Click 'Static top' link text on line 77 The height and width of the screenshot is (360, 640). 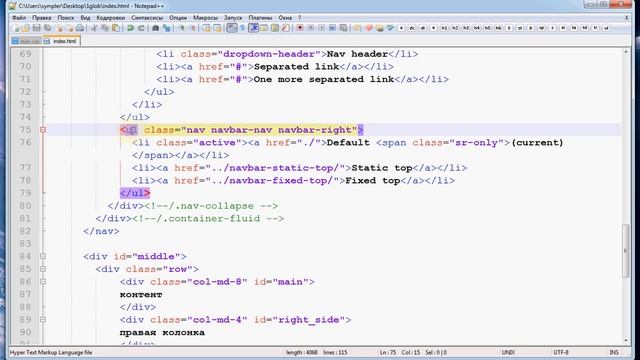click(382, 168)
